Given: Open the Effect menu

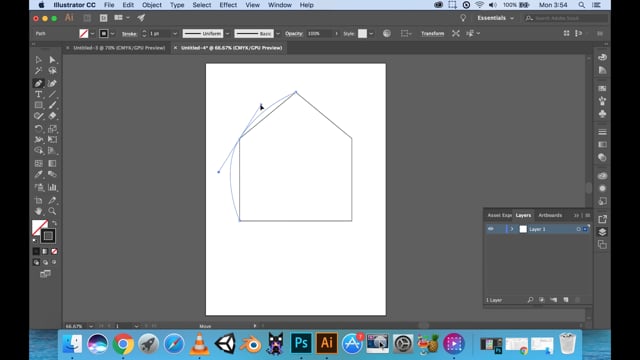Looking at the screenshot, I should tap(228, 5).
